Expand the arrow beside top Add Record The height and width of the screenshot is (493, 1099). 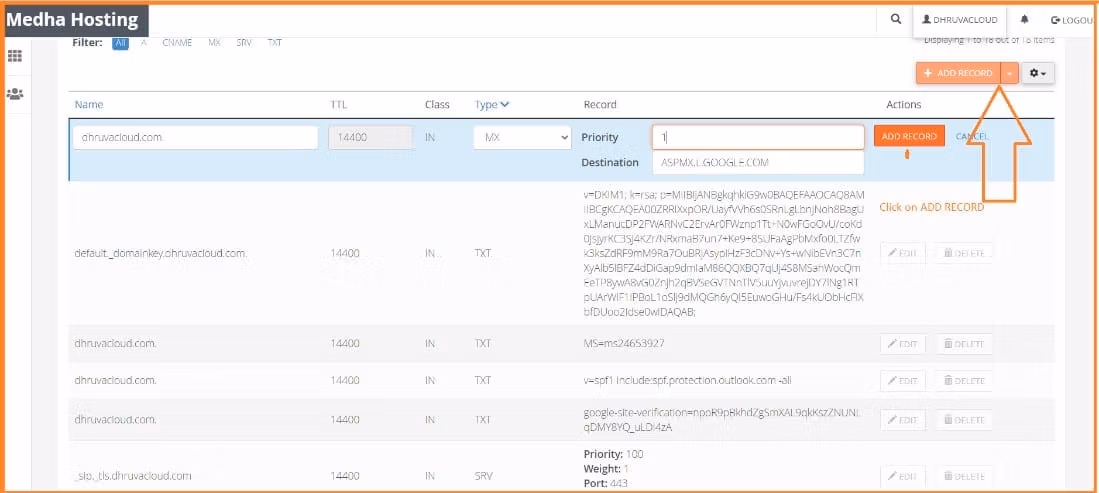(1010, 73)
